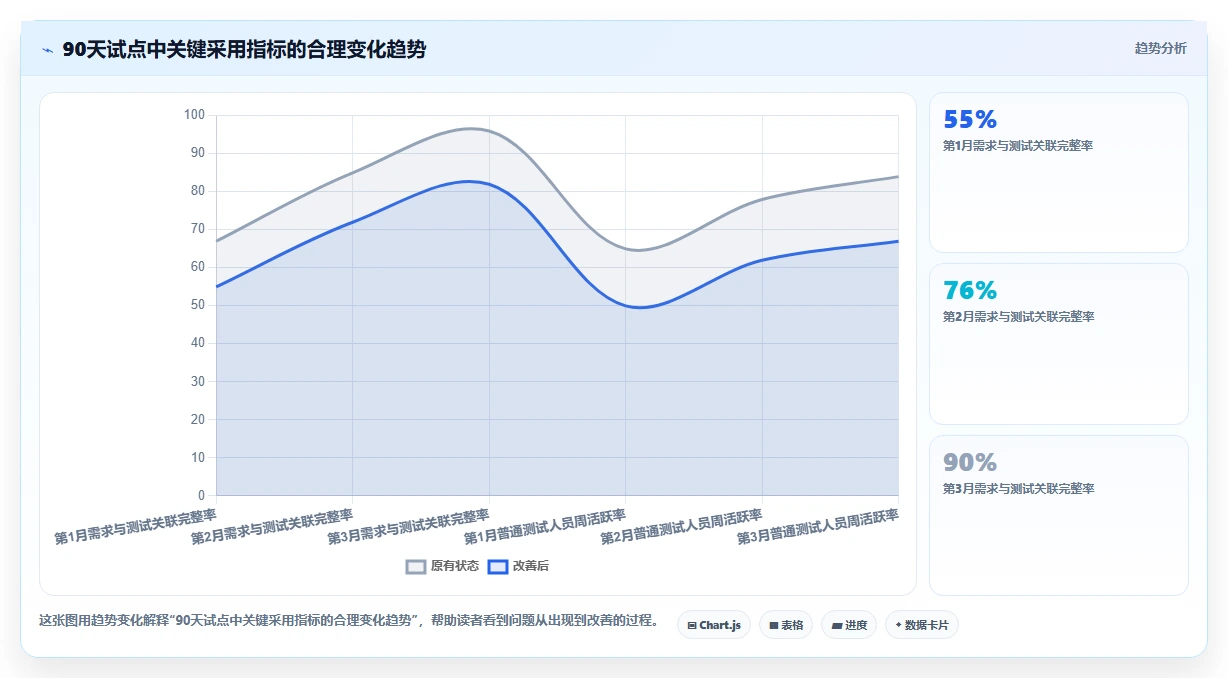Click the y-axis value 0

point(201,495)
